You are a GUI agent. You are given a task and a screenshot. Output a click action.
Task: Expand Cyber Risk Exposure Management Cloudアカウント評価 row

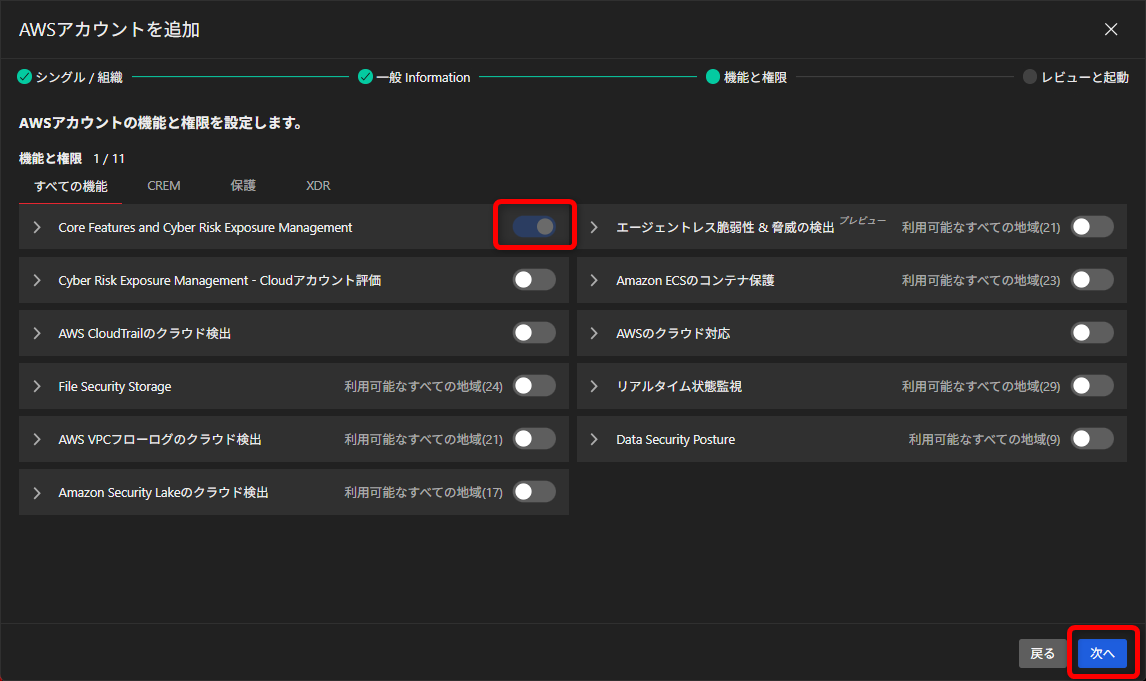(x=37, y=281)
